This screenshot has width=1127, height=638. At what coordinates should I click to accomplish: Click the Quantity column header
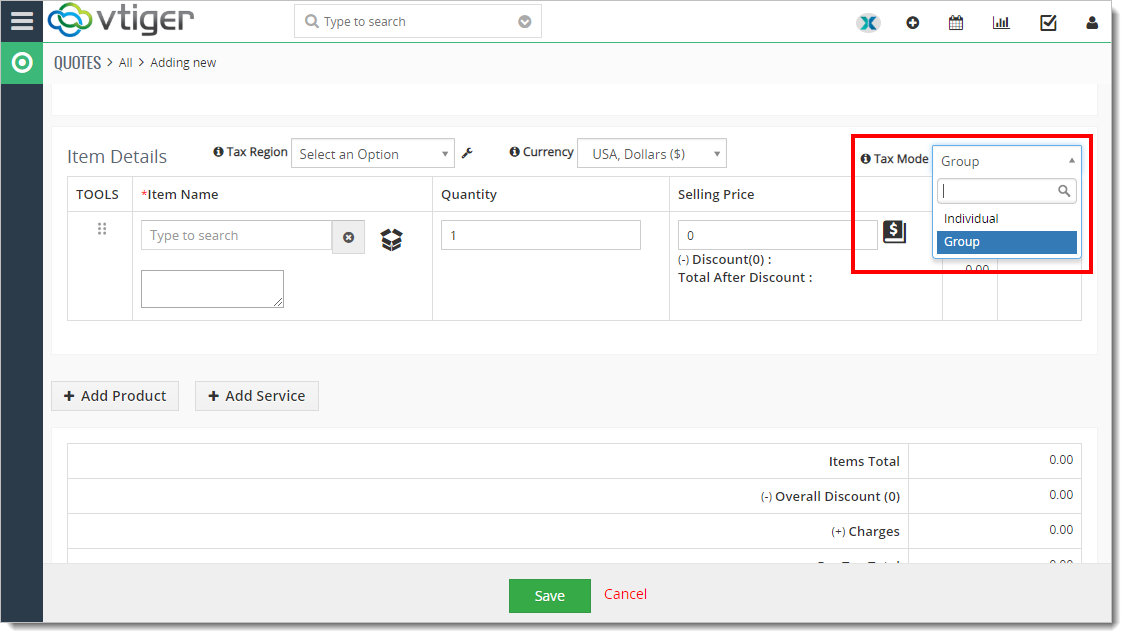469,195
